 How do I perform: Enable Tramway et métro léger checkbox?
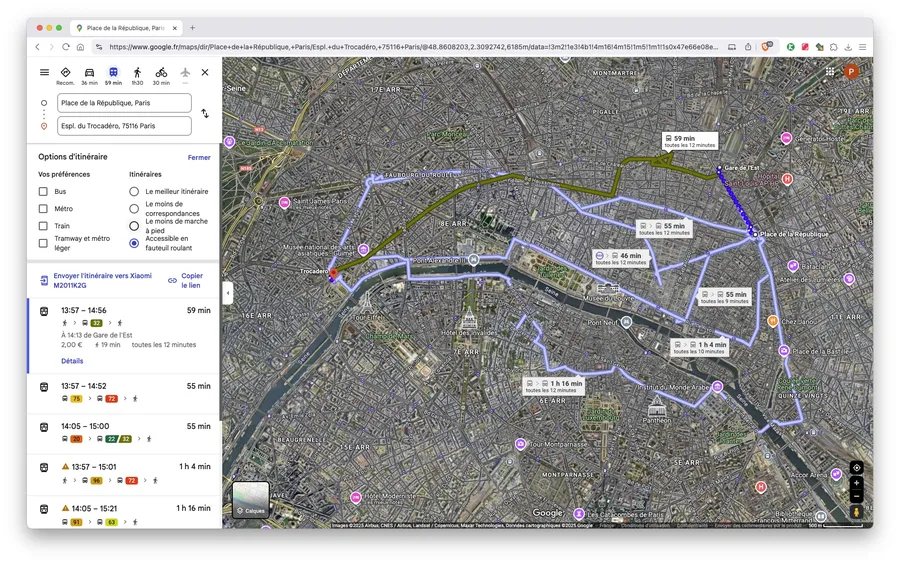tap(43, 243)
